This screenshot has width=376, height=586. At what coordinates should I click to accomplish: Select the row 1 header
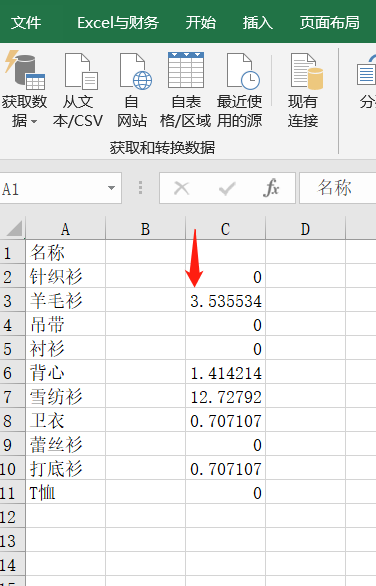pyautogui.click(x=12, y=252)
